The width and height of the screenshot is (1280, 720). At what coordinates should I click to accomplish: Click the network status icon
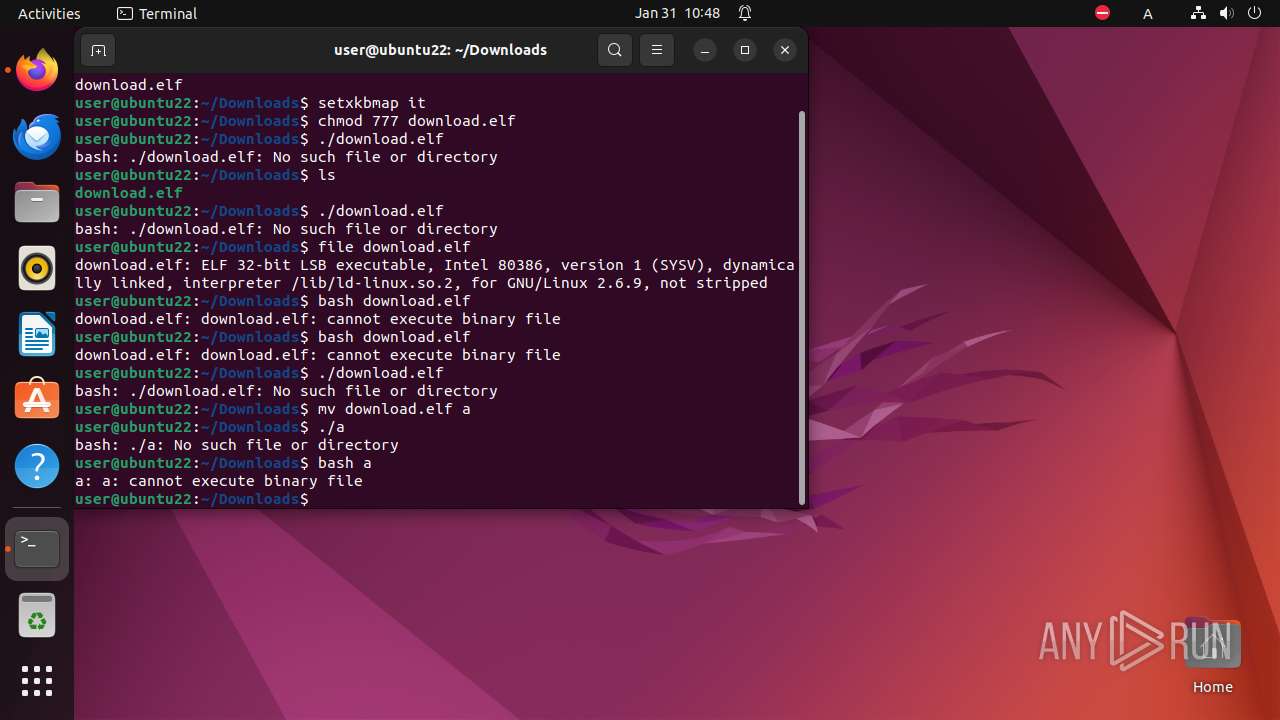(x=1198, y=13)
